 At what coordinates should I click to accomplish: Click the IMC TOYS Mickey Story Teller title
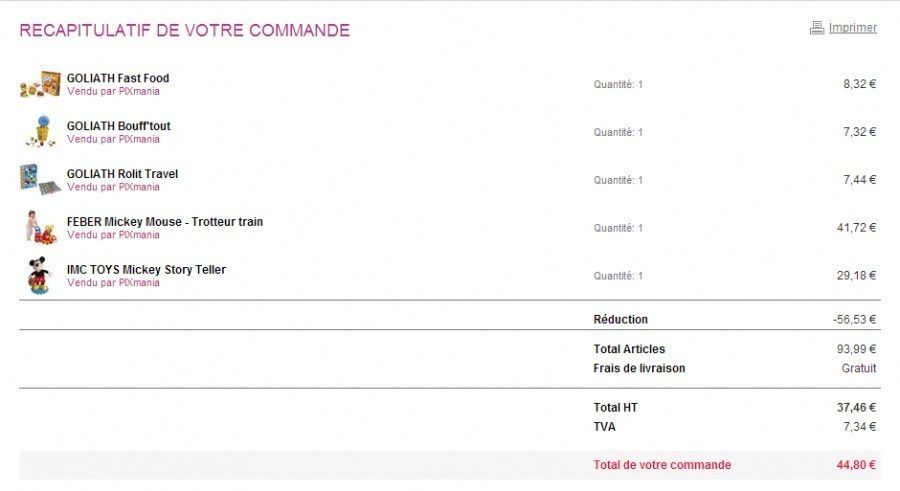pos(146,270)
